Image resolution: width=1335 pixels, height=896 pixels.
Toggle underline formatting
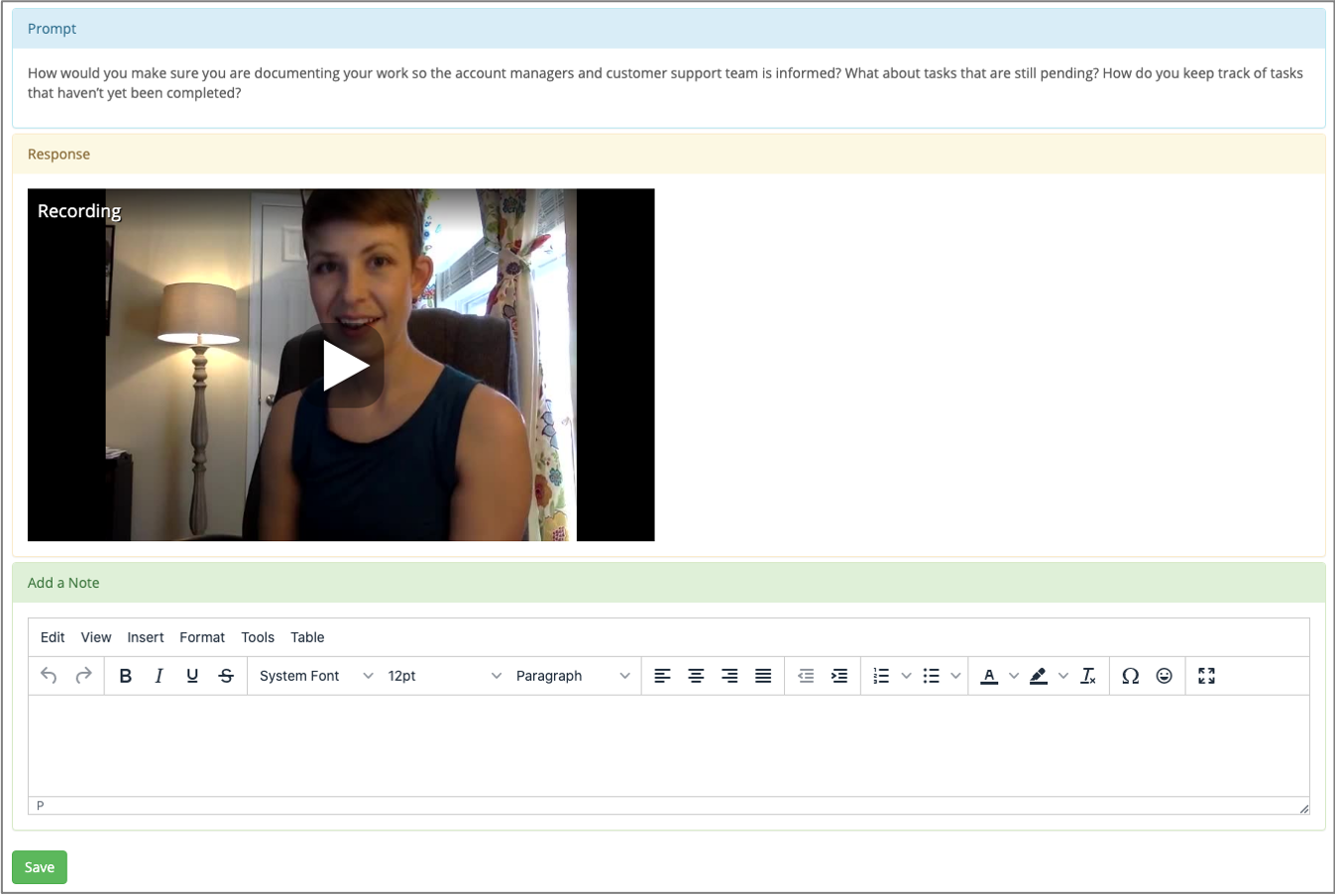point(192,676)
